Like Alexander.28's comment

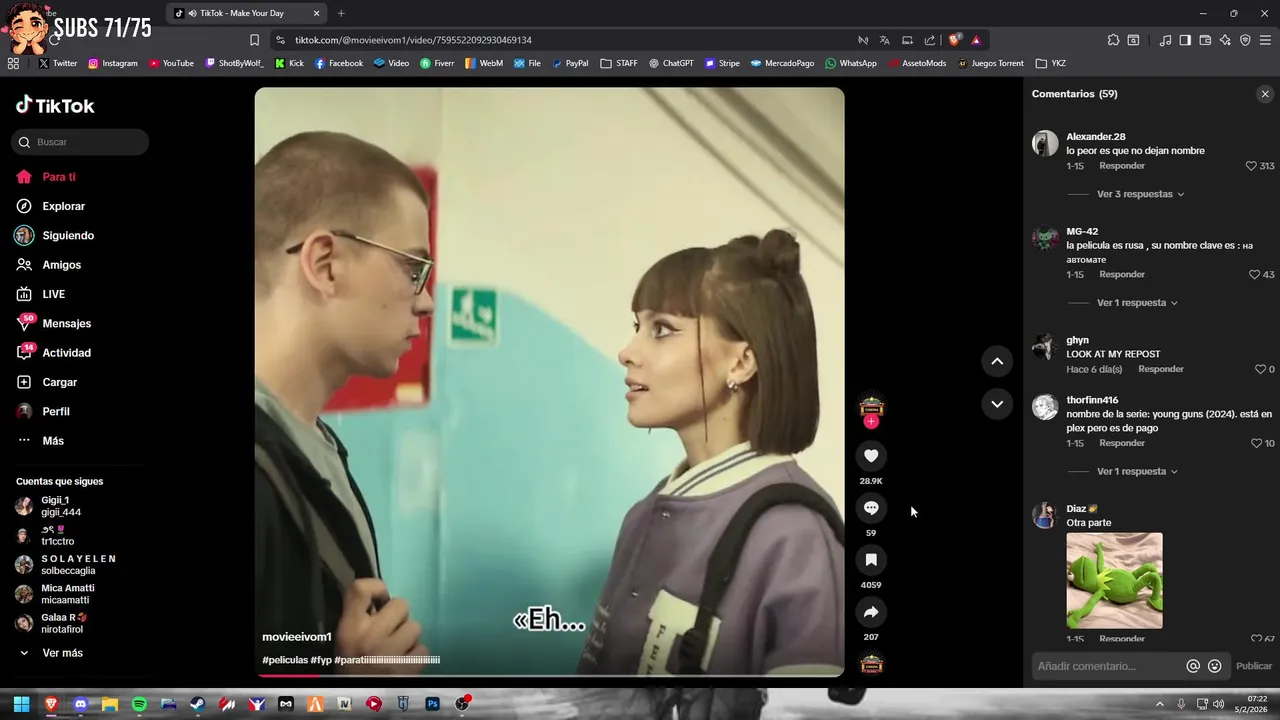coord(1251,166)
